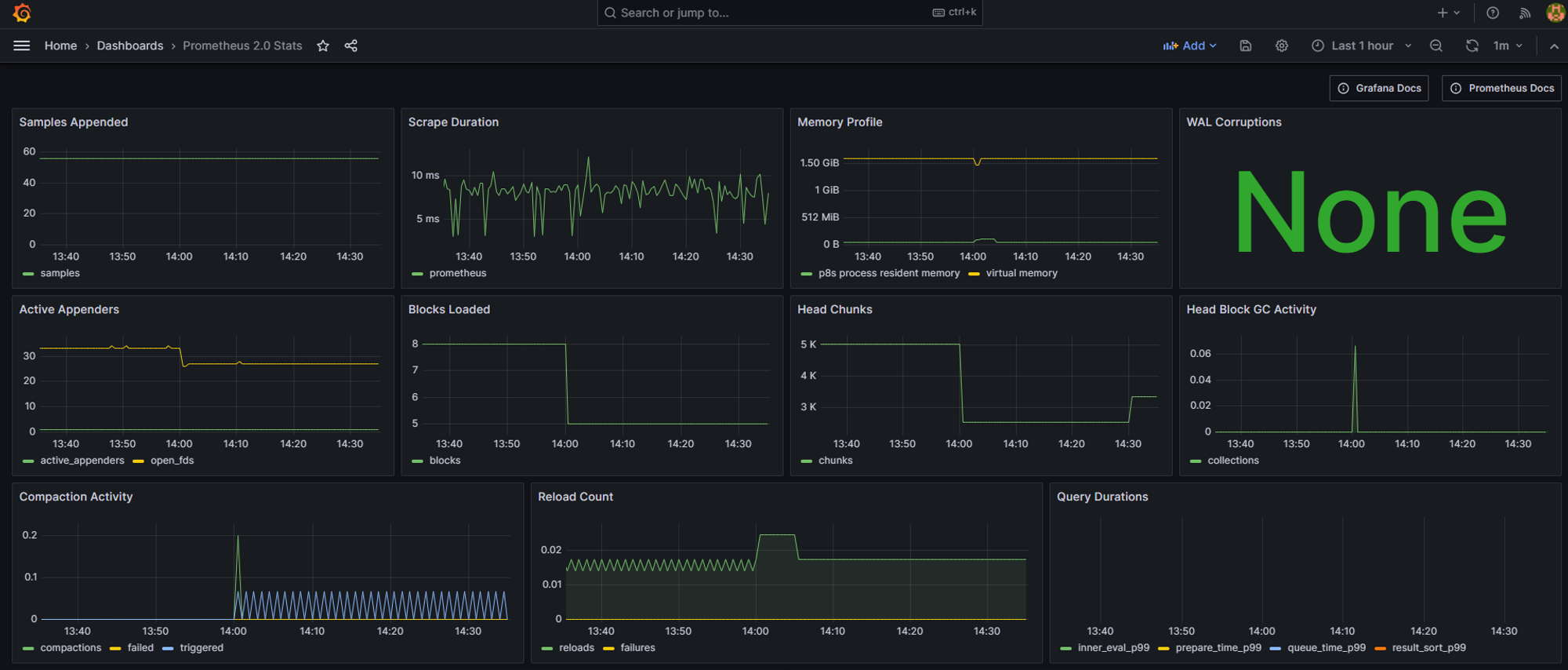
Task: Open Grafana Docs link
Action: 1379,88
